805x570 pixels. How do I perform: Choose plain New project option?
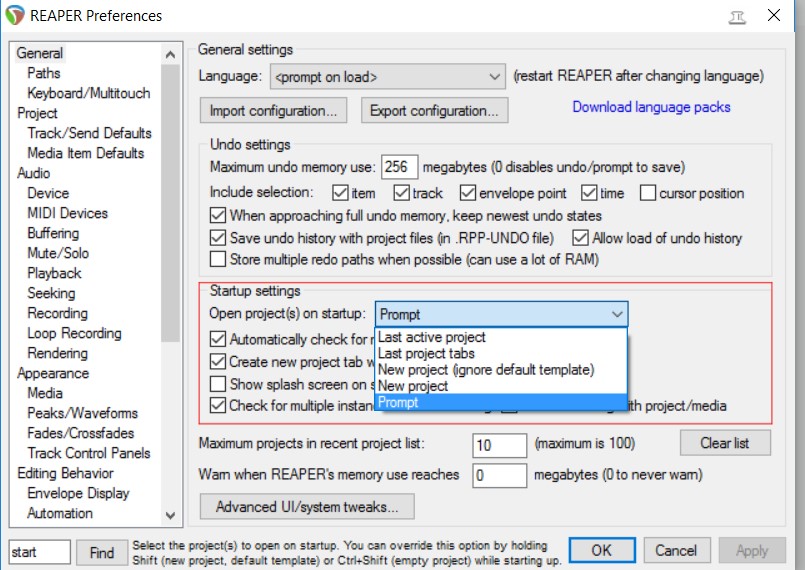point(501,386)
